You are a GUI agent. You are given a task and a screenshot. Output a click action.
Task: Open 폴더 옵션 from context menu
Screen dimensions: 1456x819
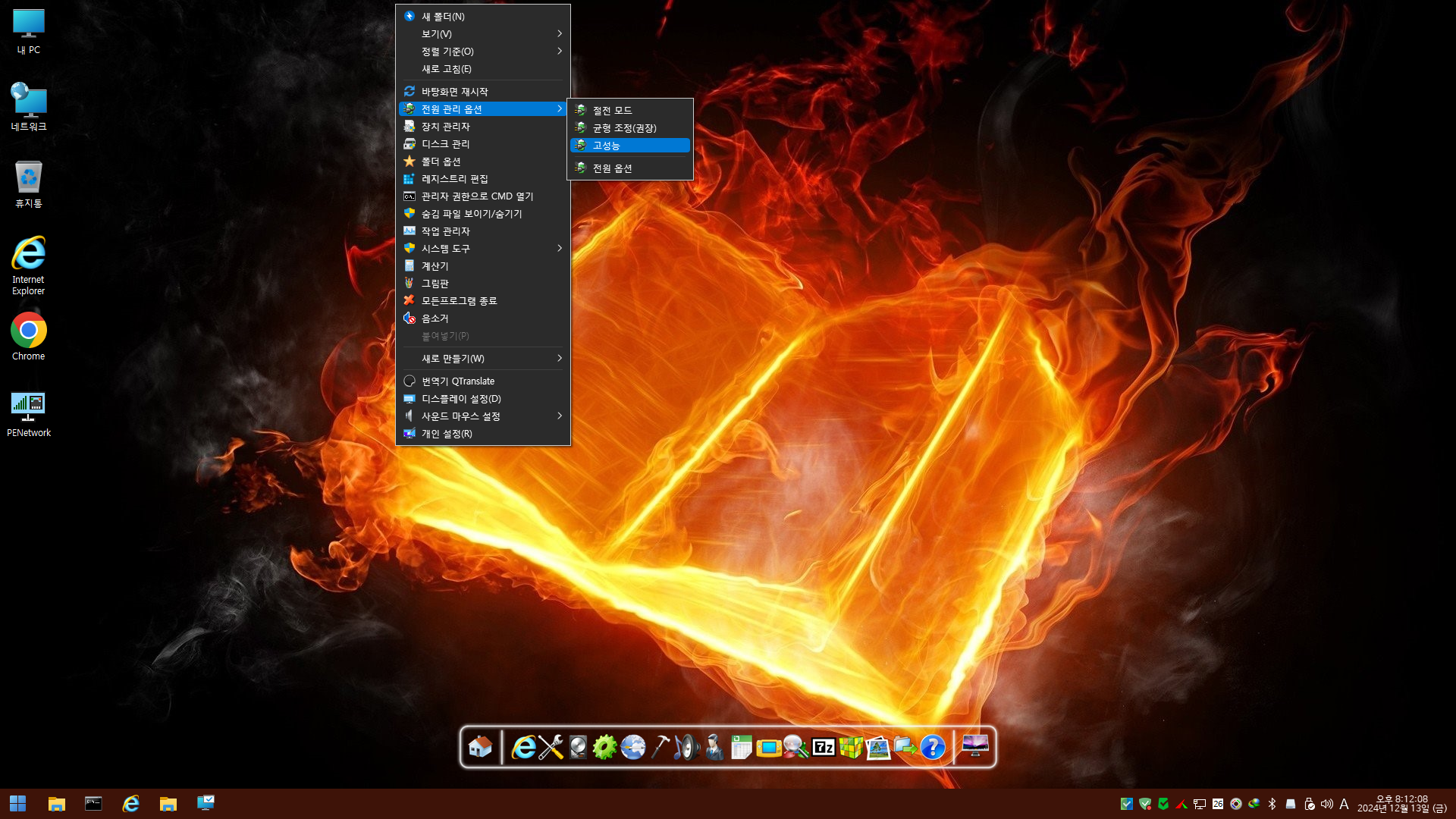tap(483, 161)
